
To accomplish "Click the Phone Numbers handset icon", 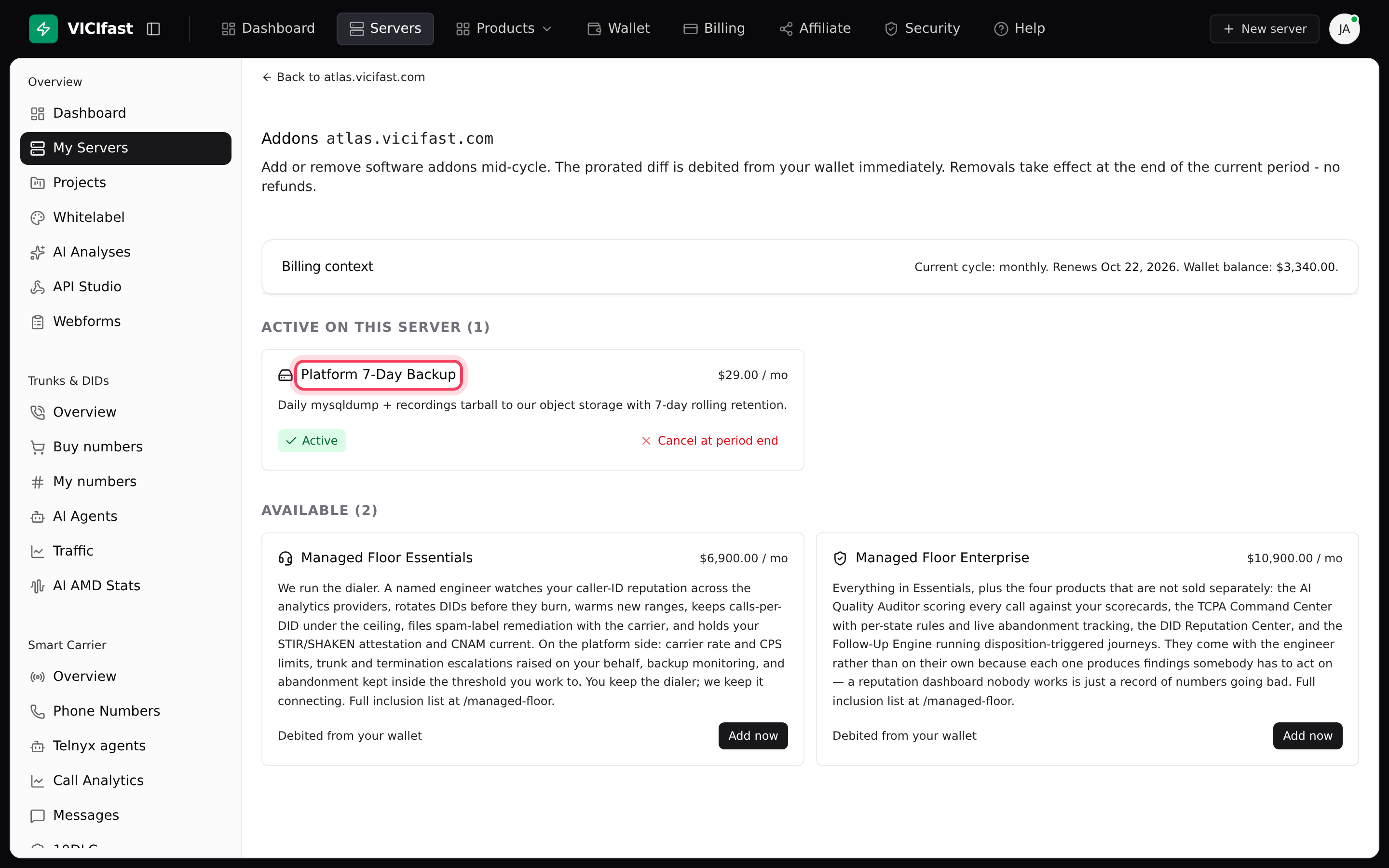I will [x=37, y=712].
